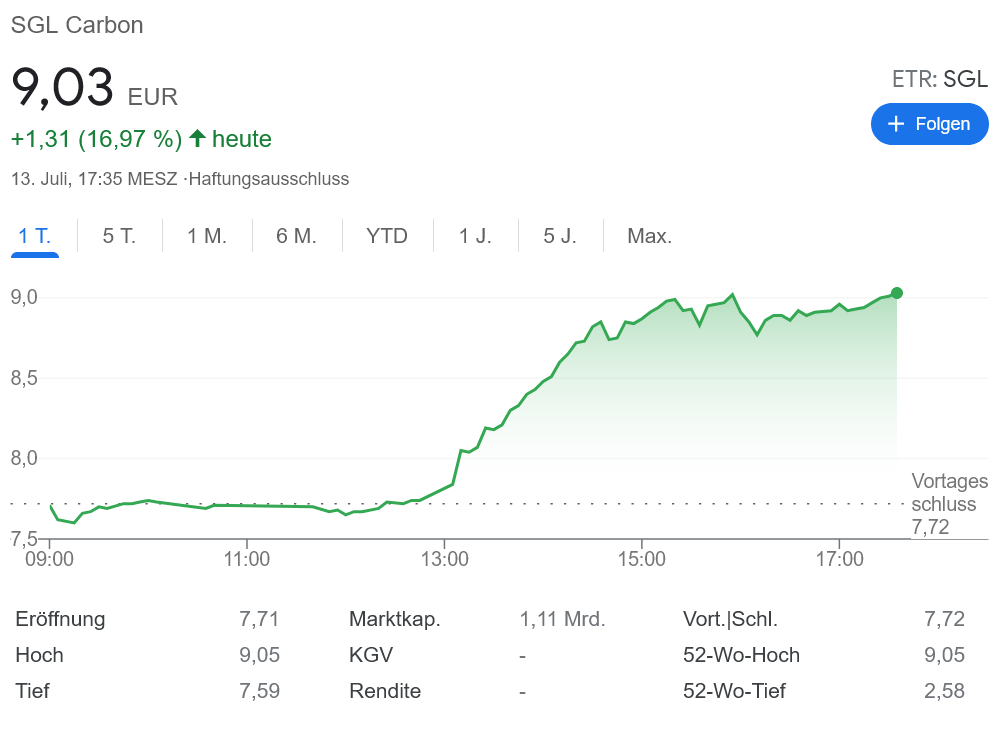Screen dimensions: 1003x732
Task: Click the 09:00 time axis label
Action: tap(49, 559)
